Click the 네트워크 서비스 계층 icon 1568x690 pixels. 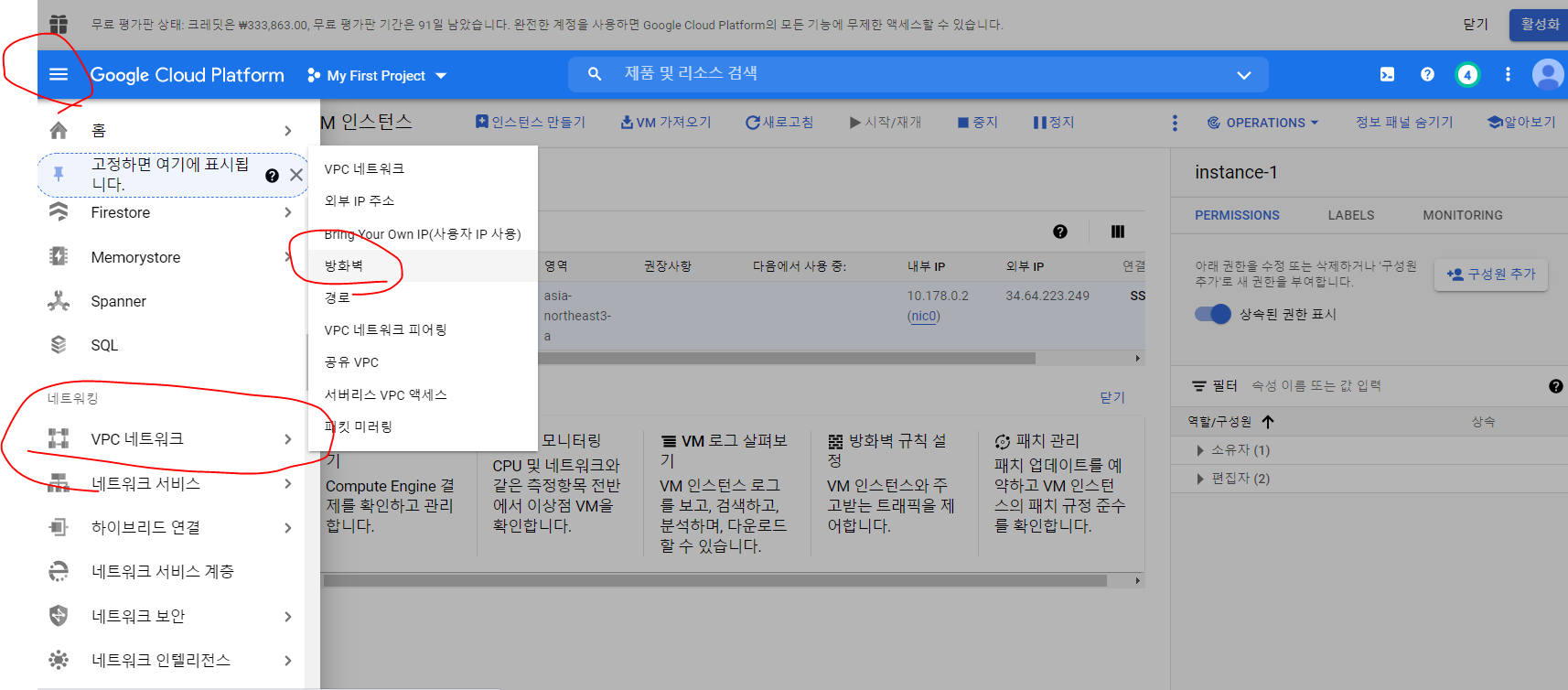pyautogui.click(x=59, y=571)
